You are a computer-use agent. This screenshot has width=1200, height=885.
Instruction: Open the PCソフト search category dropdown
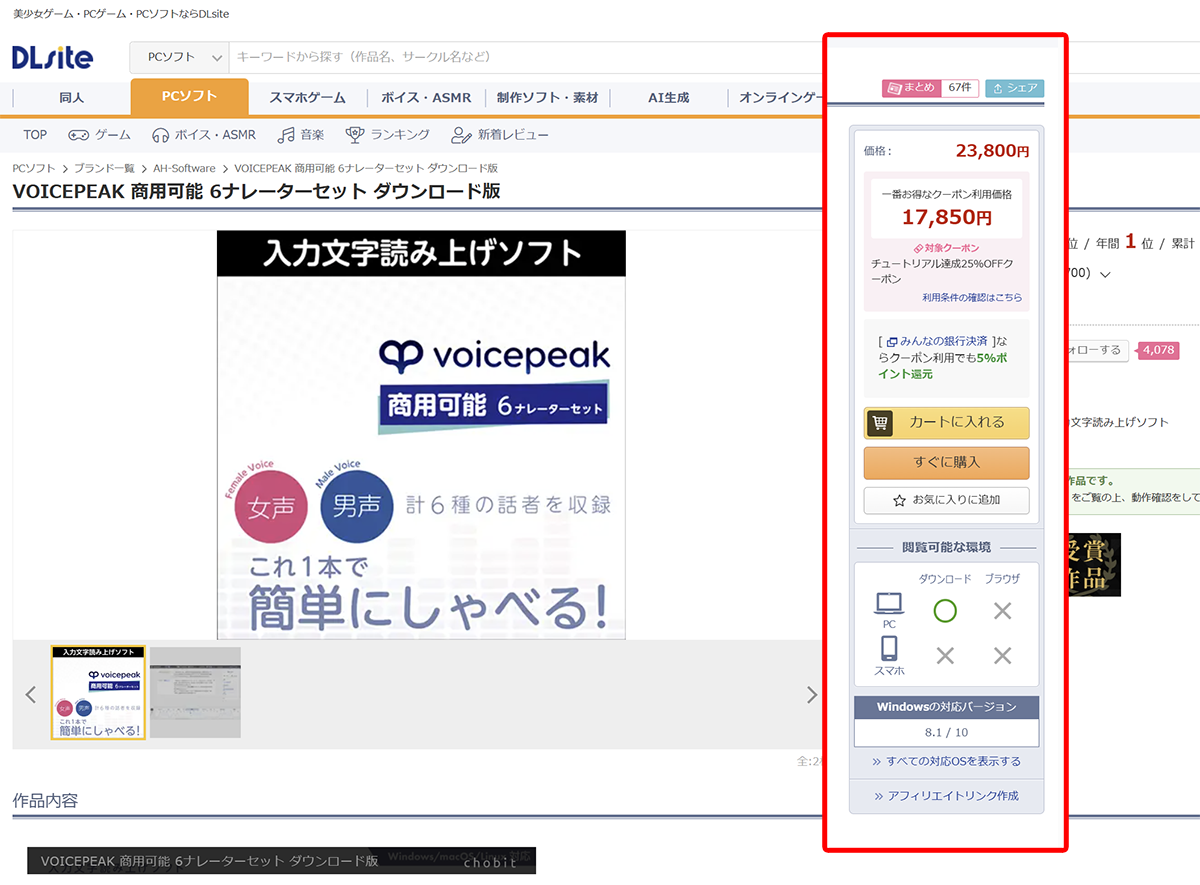click(180, 57)
